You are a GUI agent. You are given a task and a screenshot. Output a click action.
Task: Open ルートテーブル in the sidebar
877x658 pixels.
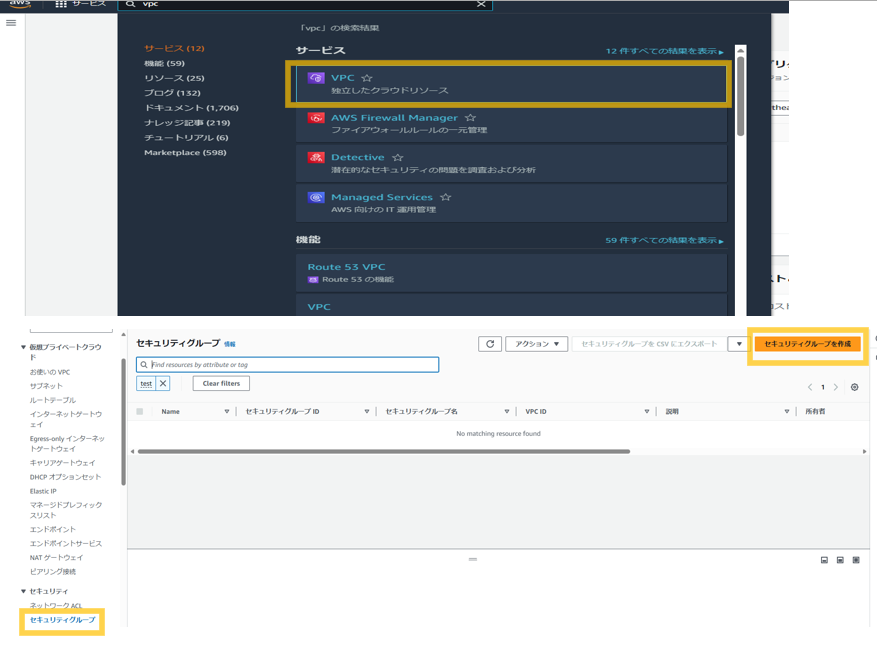coord(53,400)
